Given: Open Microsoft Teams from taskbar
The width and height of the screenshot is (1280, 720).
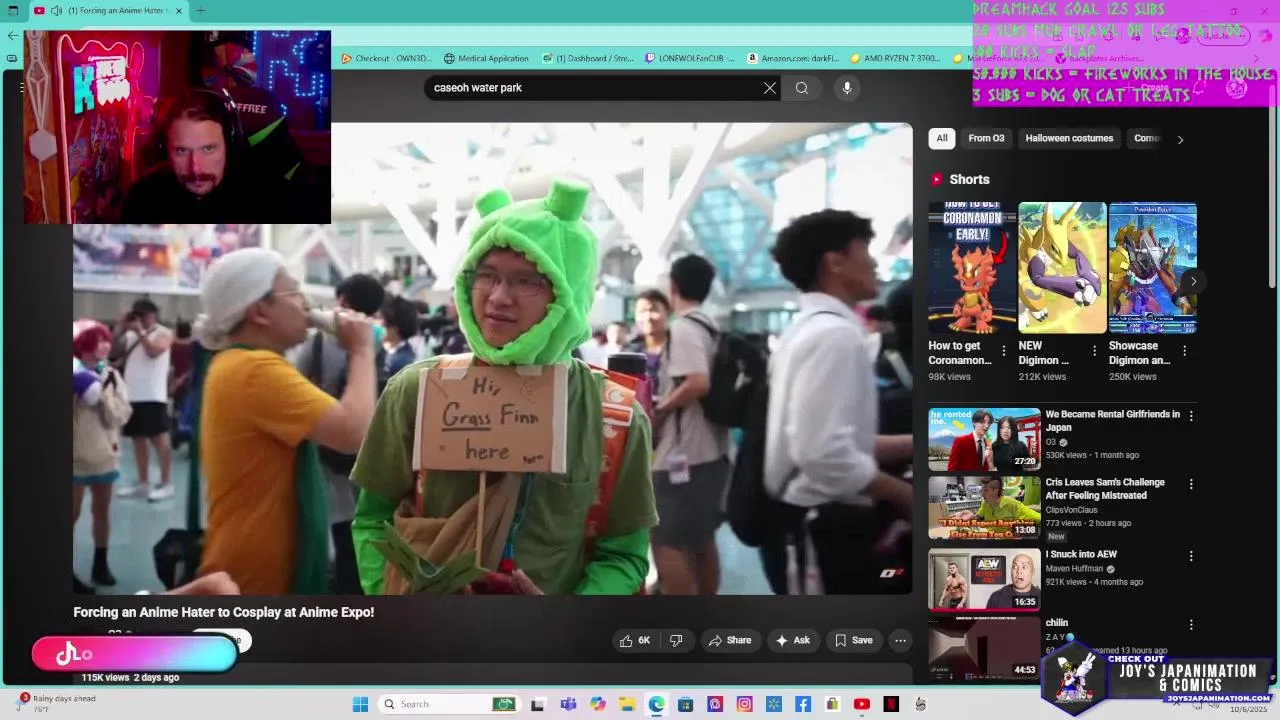Looking at the screenshot, I should click(568, 704).
